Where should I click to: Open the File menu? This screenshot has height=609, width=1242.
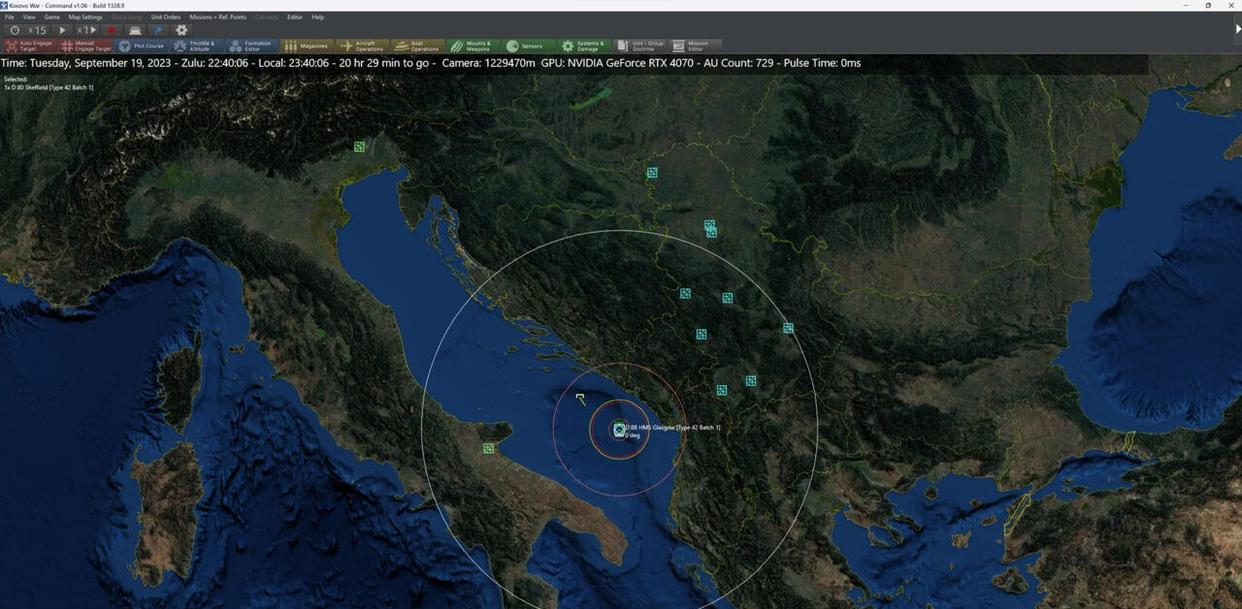[10, 17]
